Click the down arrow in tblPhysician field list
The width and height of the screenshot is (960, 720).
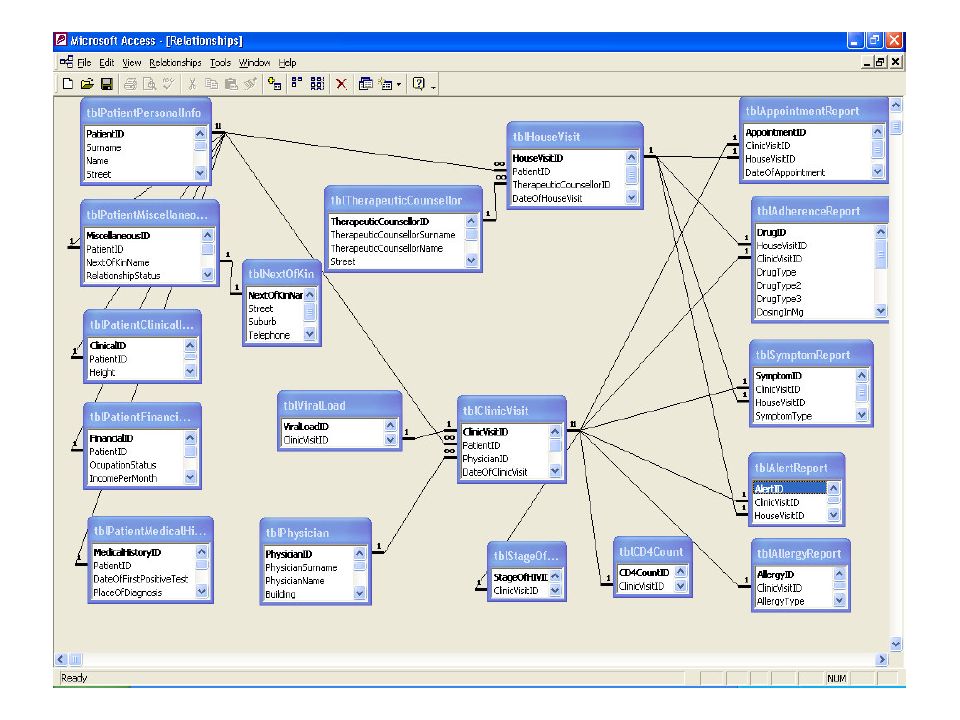click(x=359, y=593)
